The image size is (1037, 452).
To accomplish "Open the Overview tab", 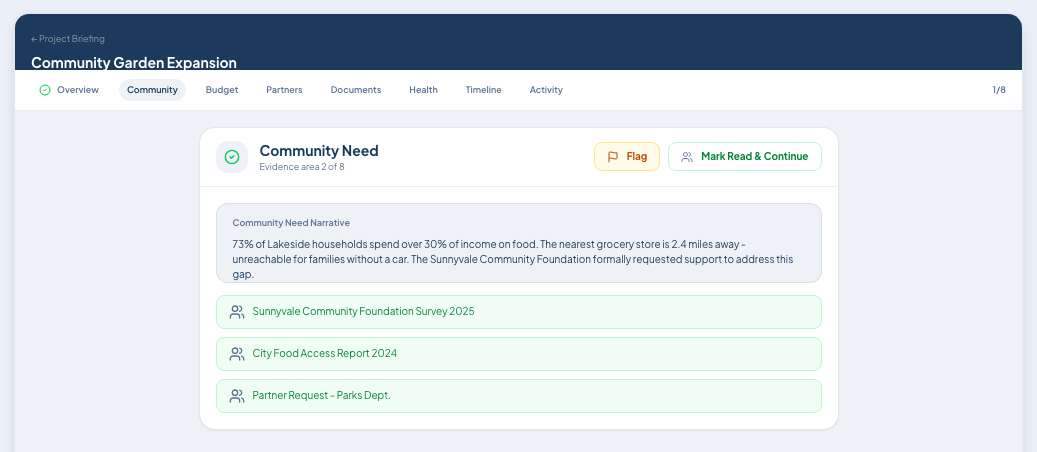I will (x=69, y=90).
